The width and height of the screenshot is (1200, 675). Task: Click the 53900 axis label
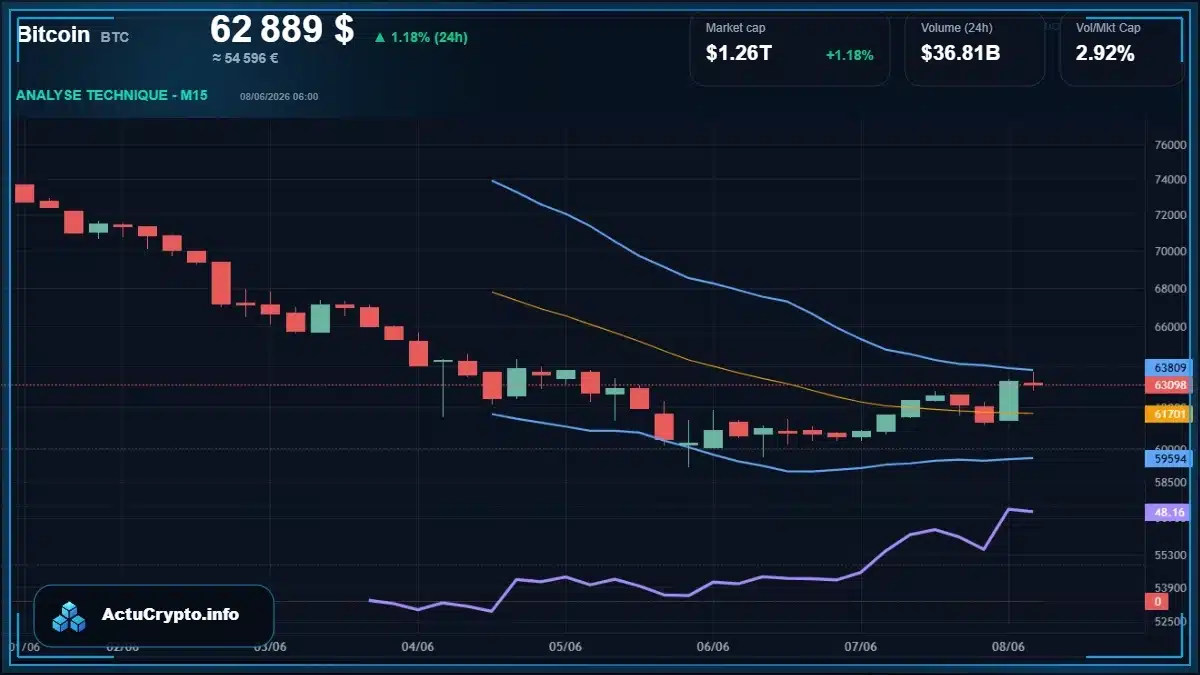[x=1169, y=588]
